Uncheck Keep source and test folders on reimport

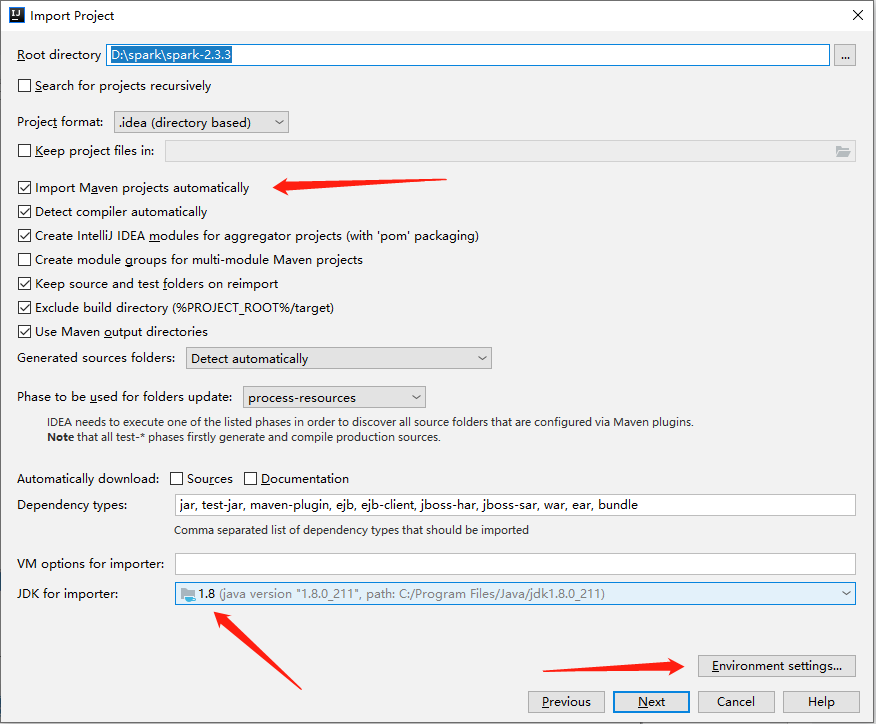[23, 283]
